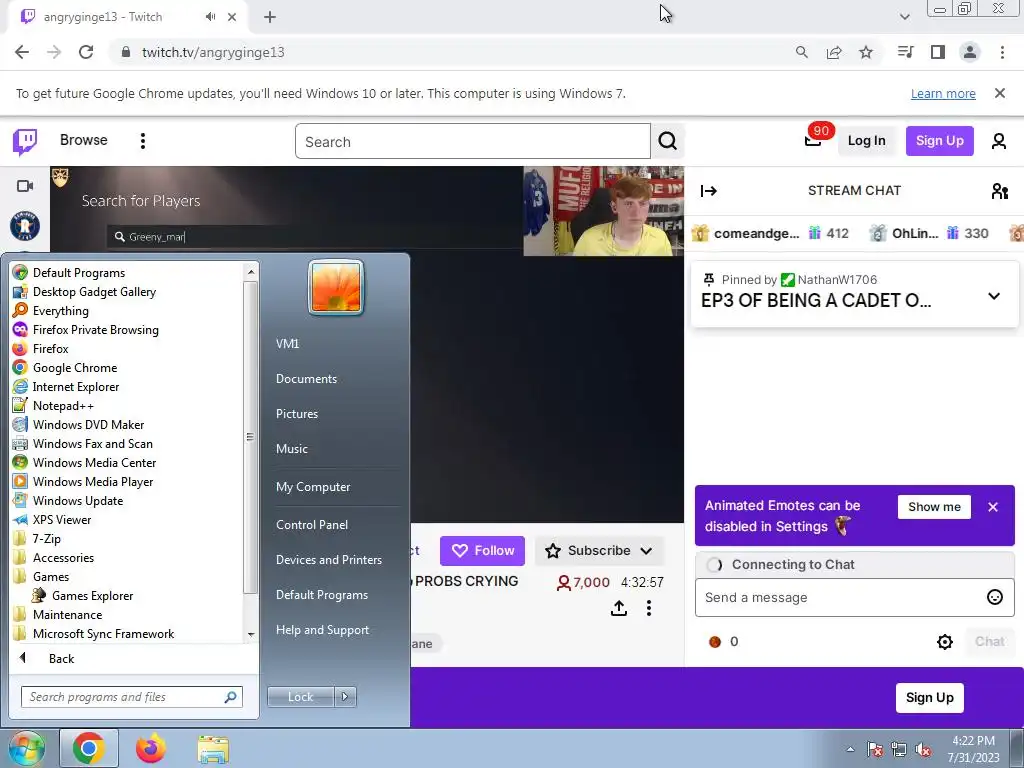The width and height of the screenshot is (1024, 768).
Task: Open Control Panel from Start menu
Action: pos(312,524)
